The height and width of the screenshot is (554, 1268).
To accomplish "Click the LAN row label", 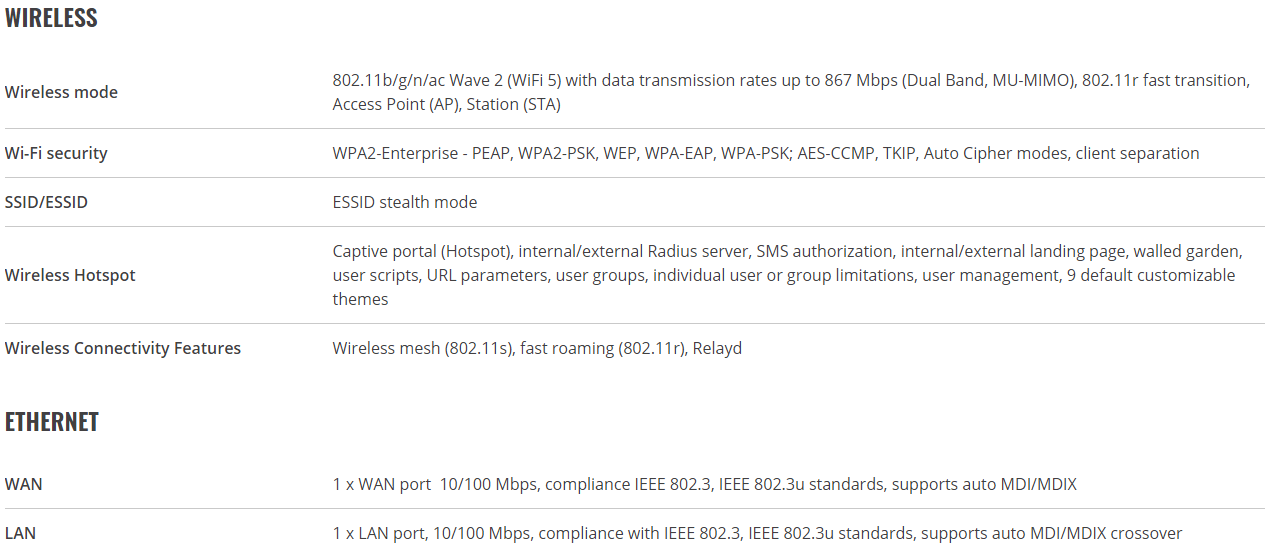I will click(x=20, y=533).
